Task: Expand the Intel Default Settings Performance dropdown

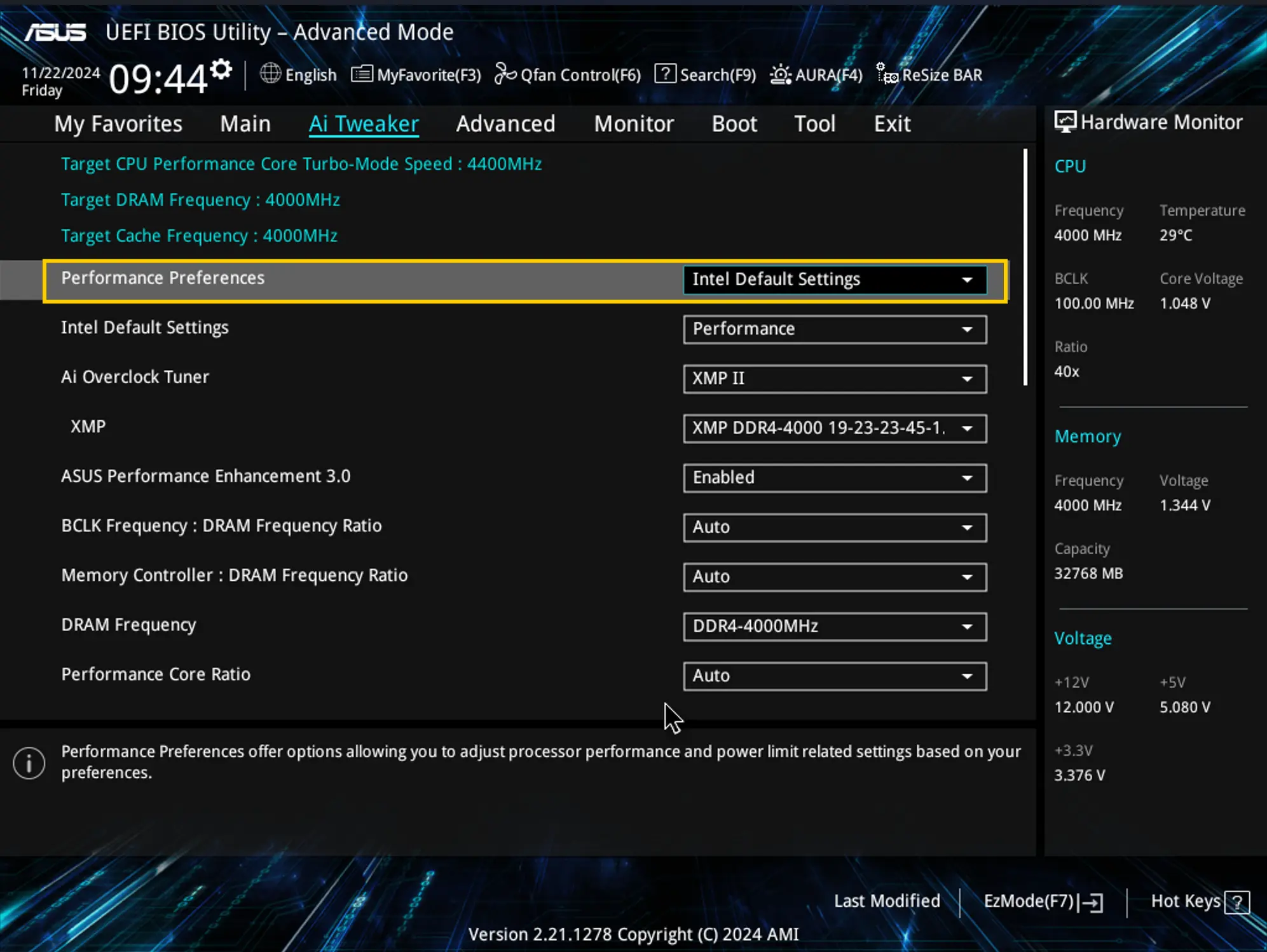Action: pos(835,329)
